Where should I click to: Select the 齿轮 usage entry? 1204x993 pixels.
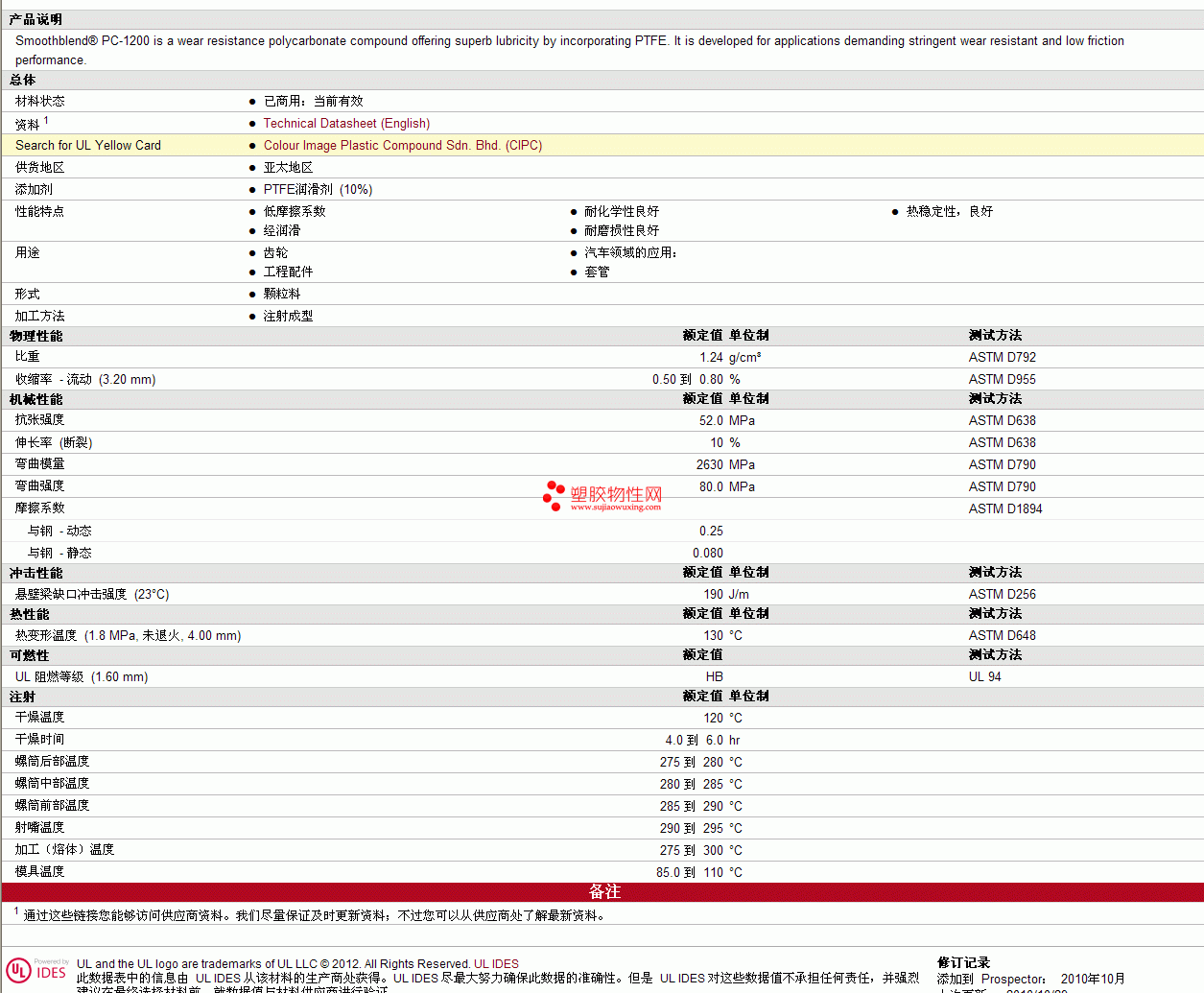(275, 252)
